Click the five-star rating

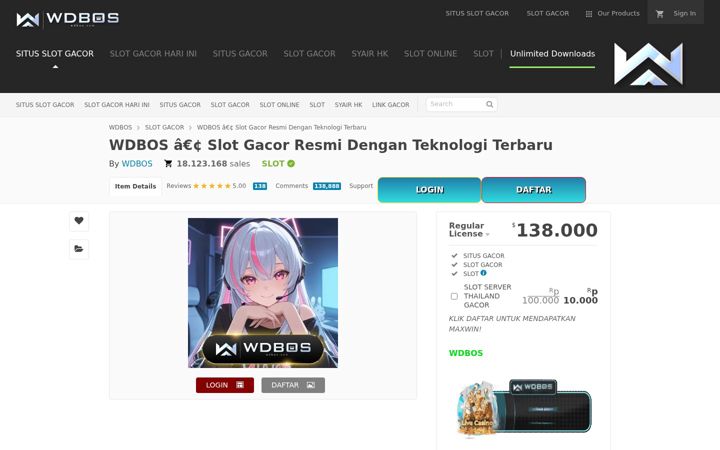(x=212, y=186)
